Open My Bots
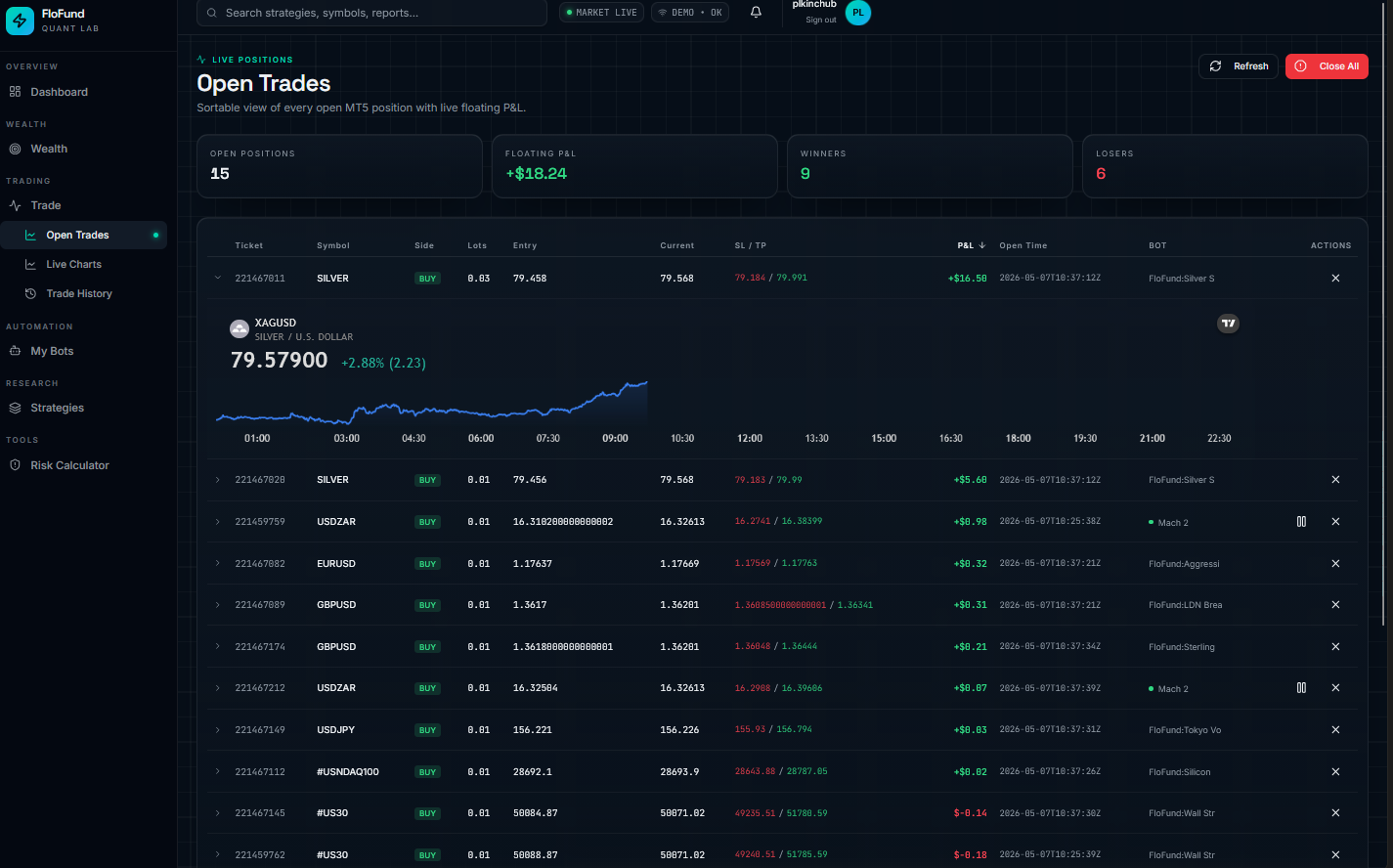The height and width of the screenshot is (868, 1393). point(84,351)
